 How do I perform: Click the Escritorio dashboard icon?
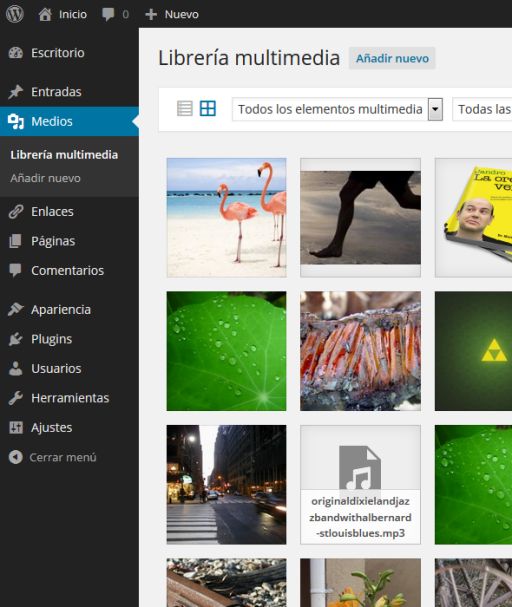(16, 53)
